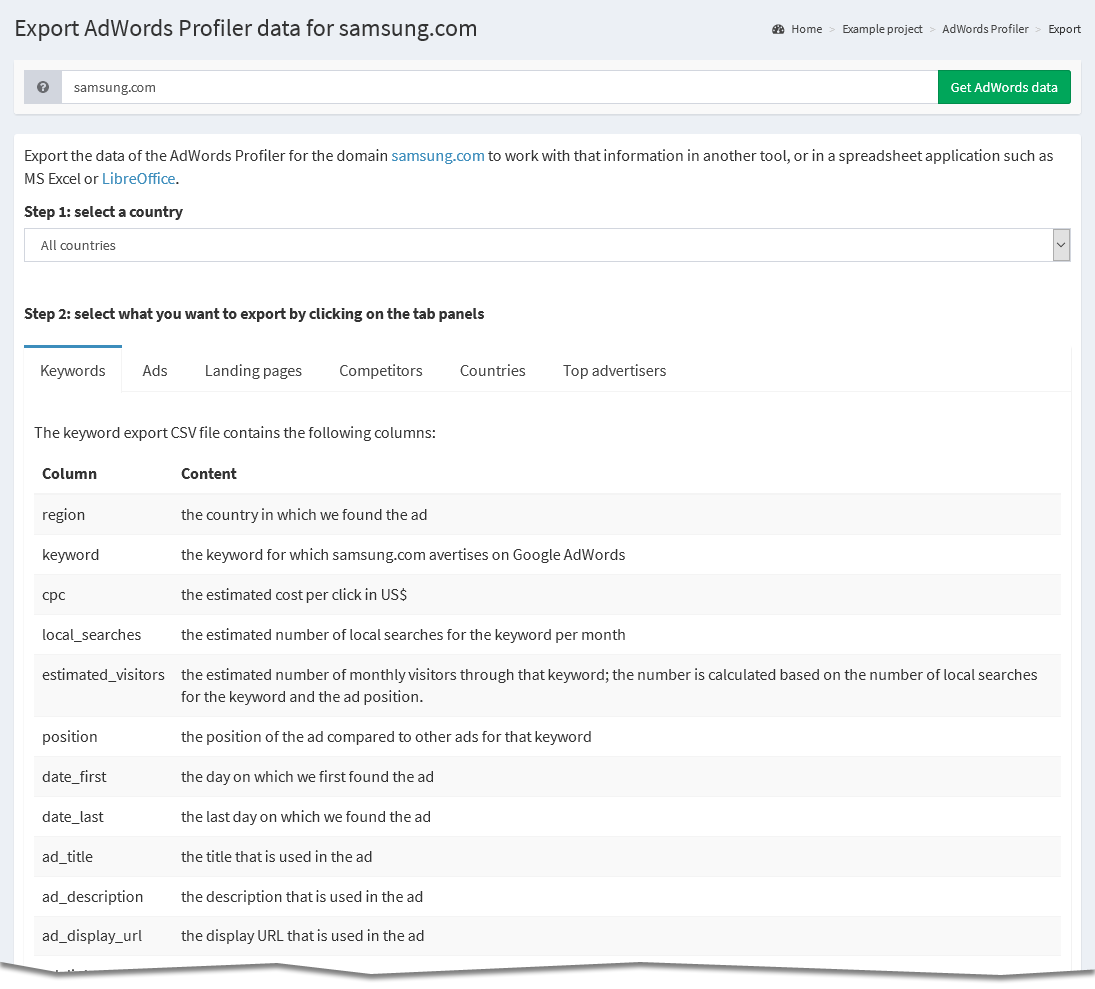Switch to the Ads tab

click(x=154, y=370)
